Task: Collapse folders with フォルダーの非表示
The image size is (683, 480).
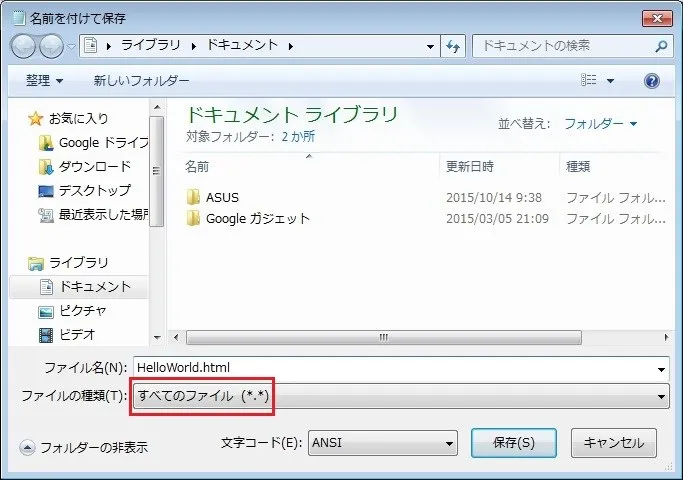Action: click(84, 447)
